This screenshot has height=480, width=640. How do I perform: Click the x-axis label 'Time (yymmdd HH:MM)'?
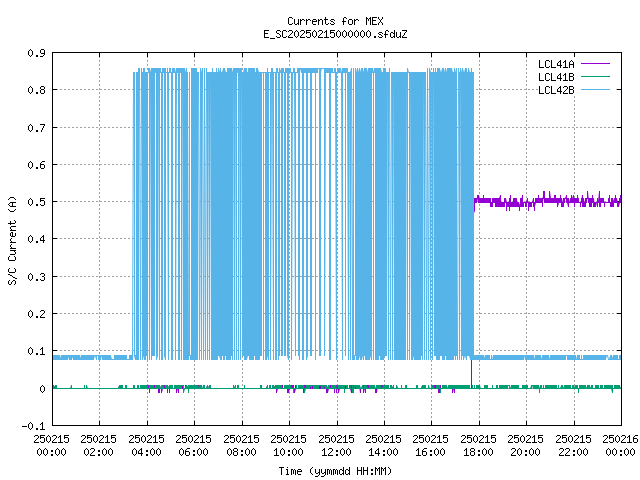[335, 471]
